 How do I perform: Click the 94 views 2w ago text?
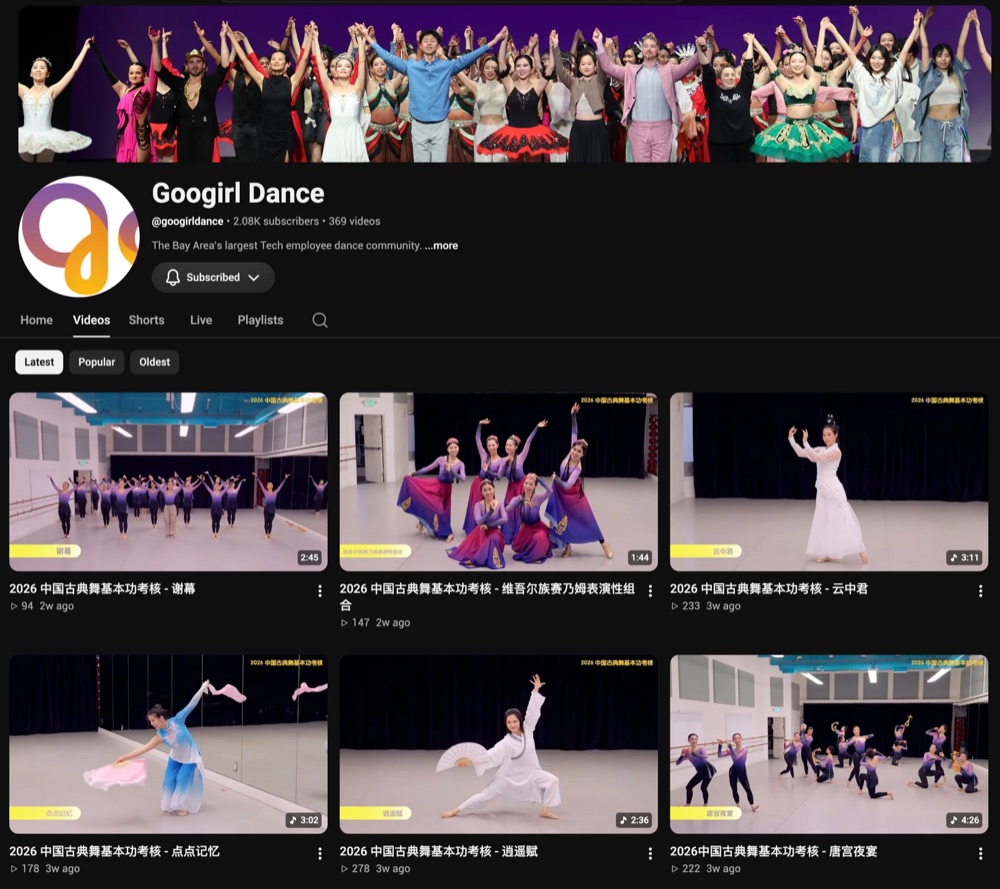[42, 606]
